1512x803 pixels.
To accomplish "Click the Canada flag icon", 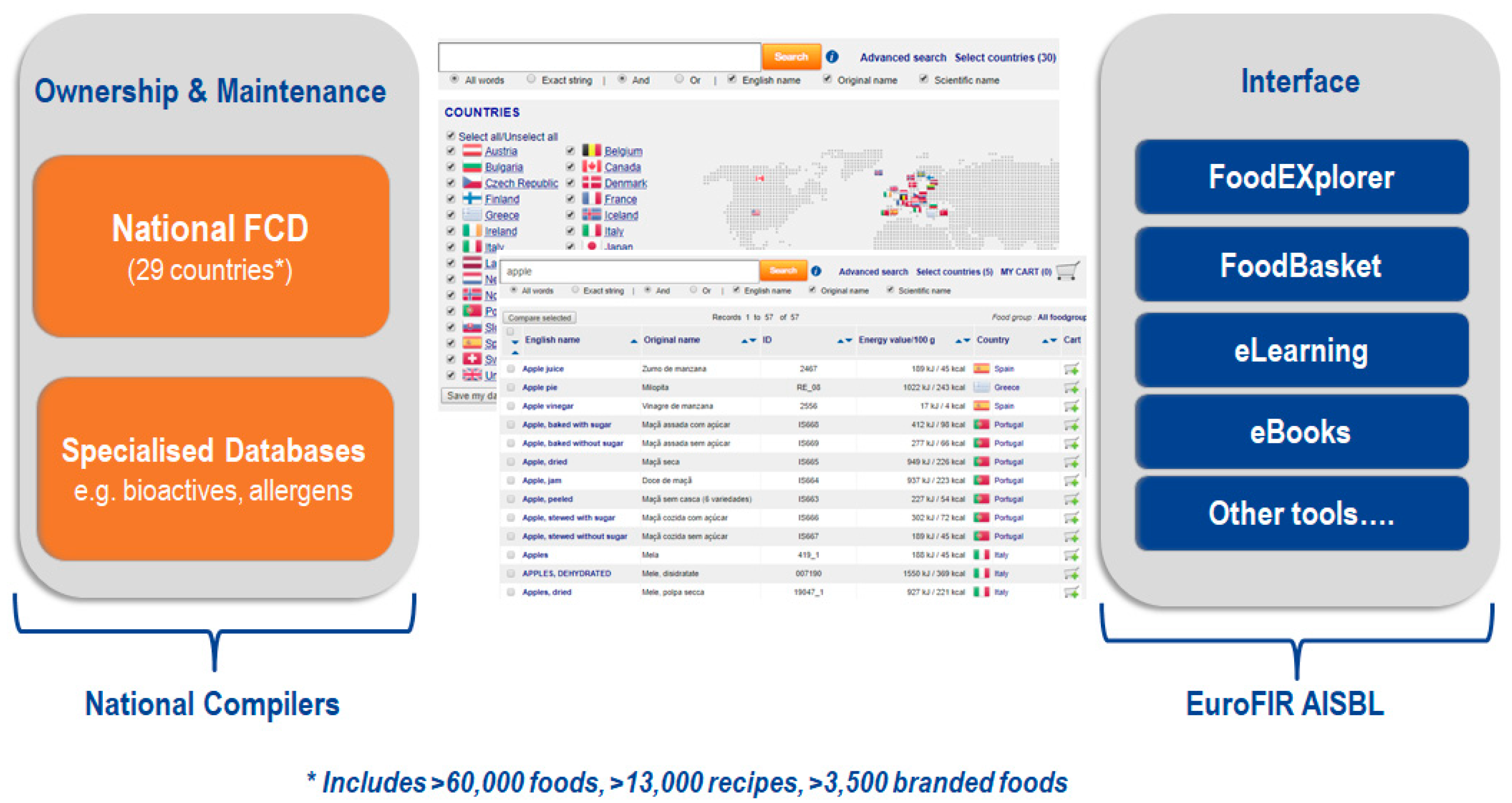I will (592, 167).
